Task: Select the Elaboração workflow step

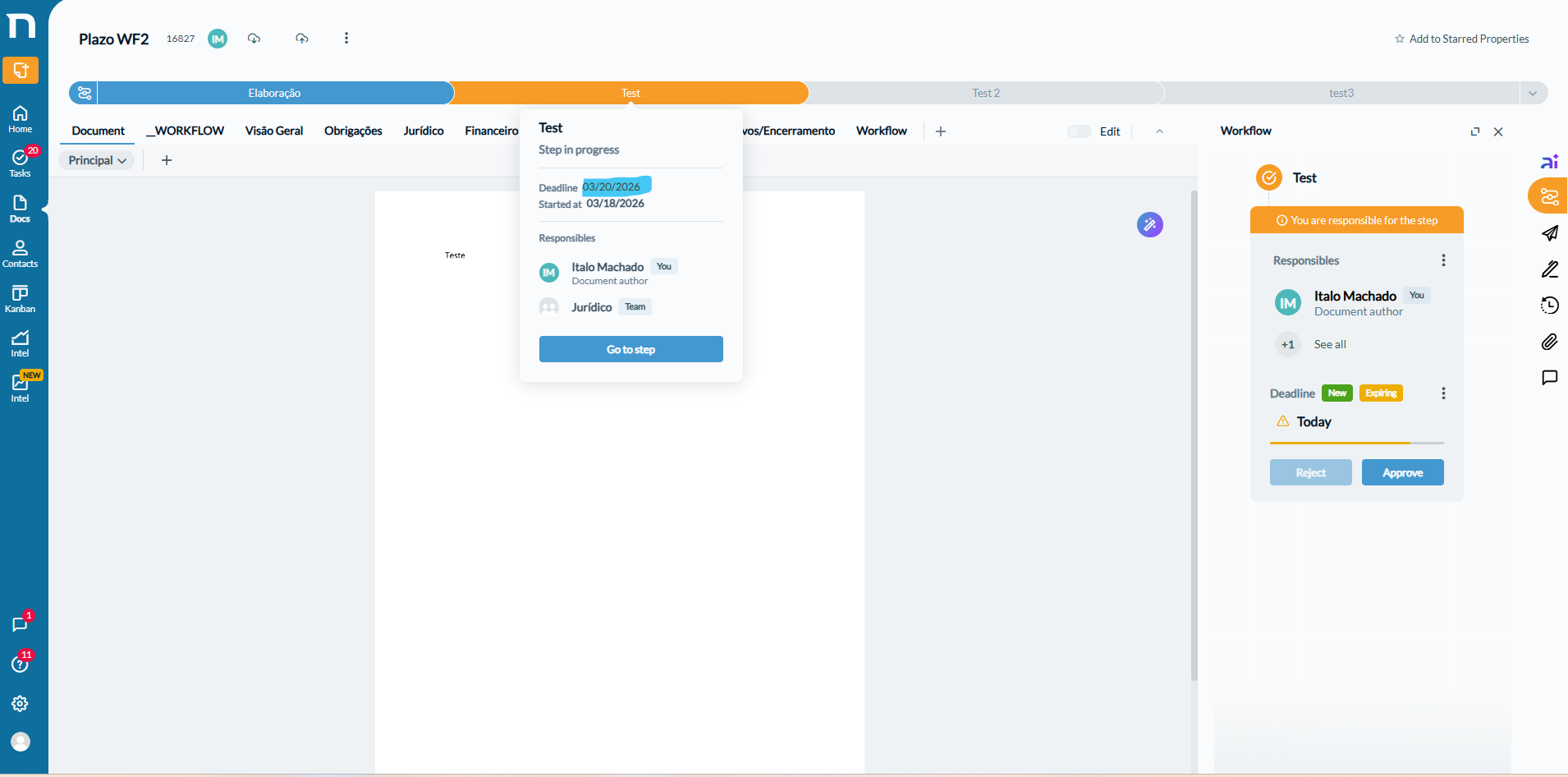Action: pos(275,93)
